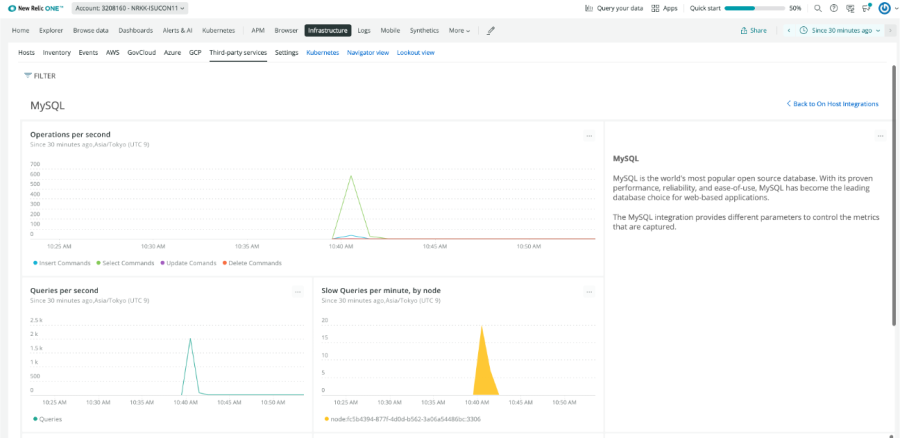Click the search magnifier icon
The image size is (900, 438).
point(818,9)
